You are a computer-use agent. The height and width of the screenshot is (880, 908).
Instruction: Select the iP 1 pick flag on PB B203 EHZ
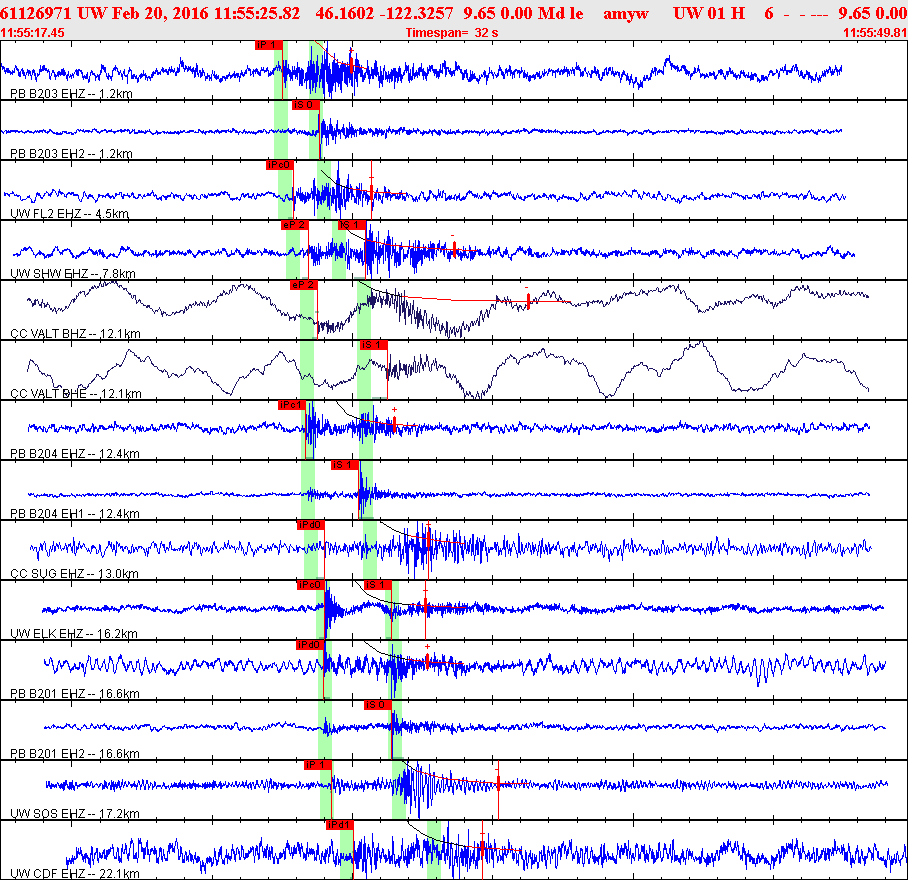point(269,45)
